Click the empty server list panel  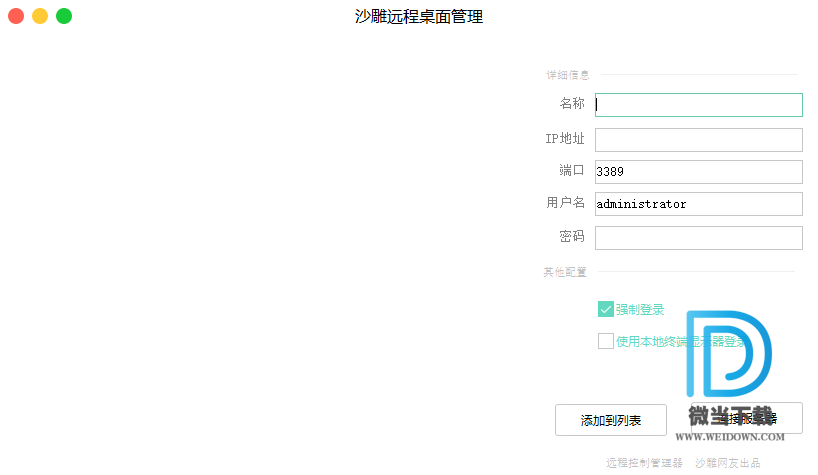tap(260, 250)
